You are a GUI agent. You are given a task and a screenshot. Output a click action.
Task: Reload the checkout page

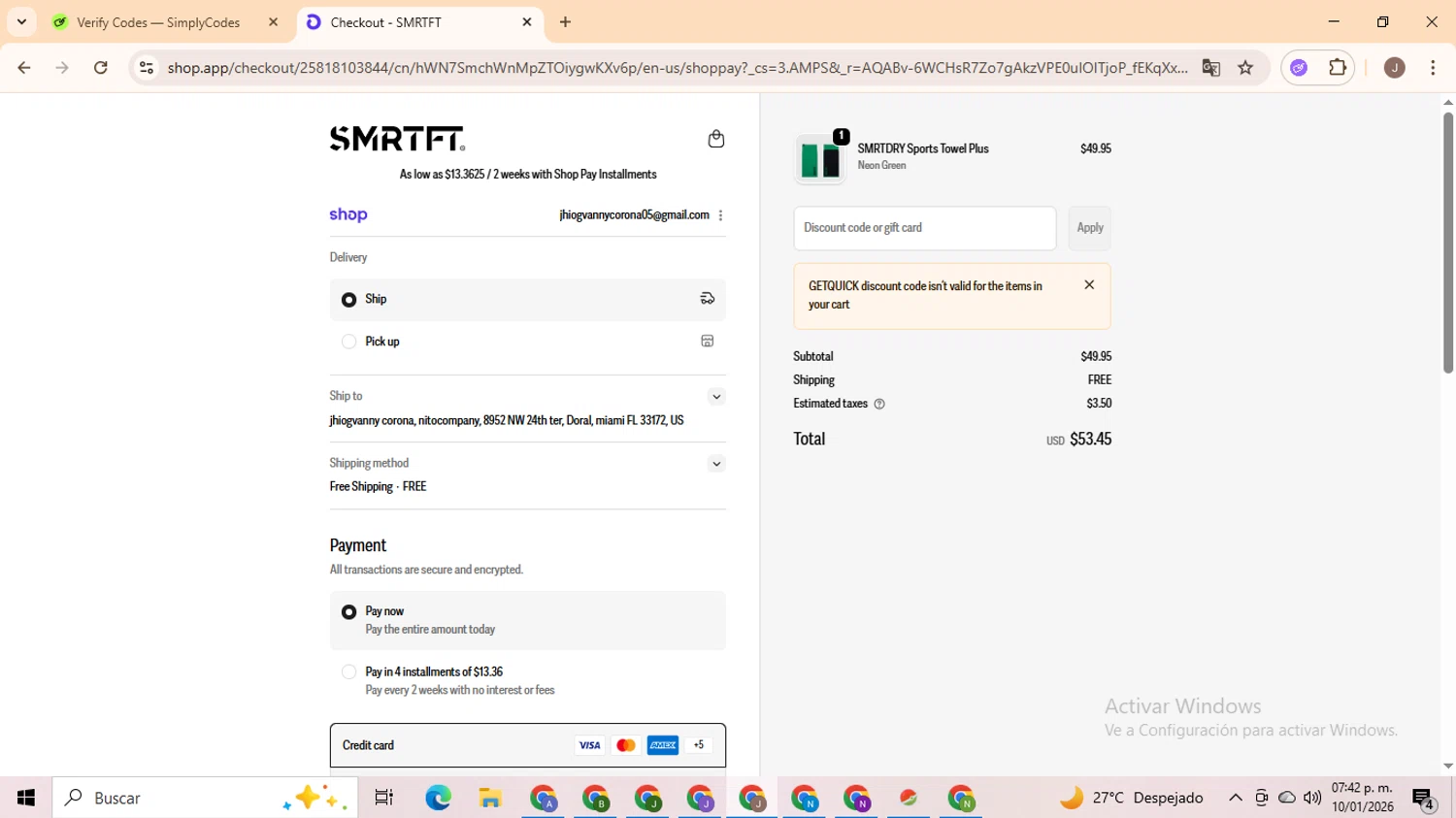[101, 68]
